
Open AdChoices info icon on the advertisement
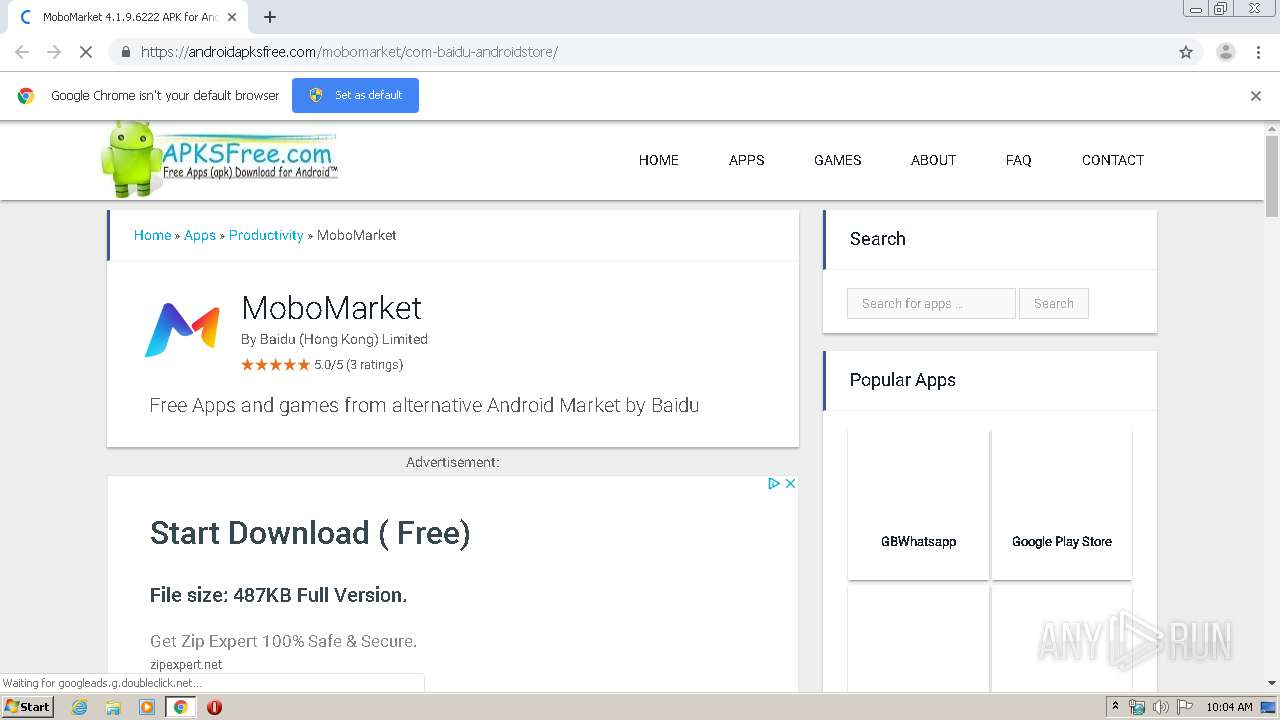pos(773,483)
